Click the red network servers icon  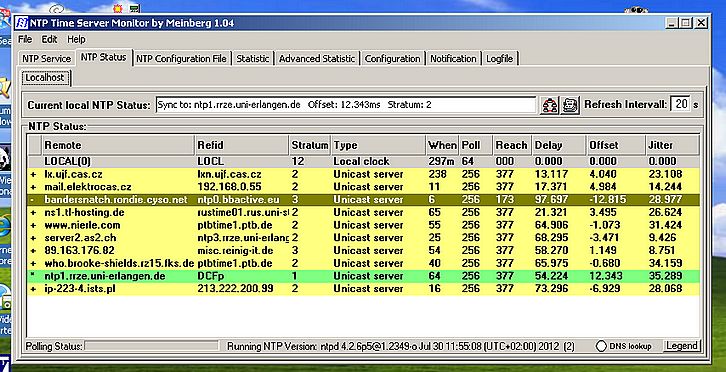click(x=550, y=105)
